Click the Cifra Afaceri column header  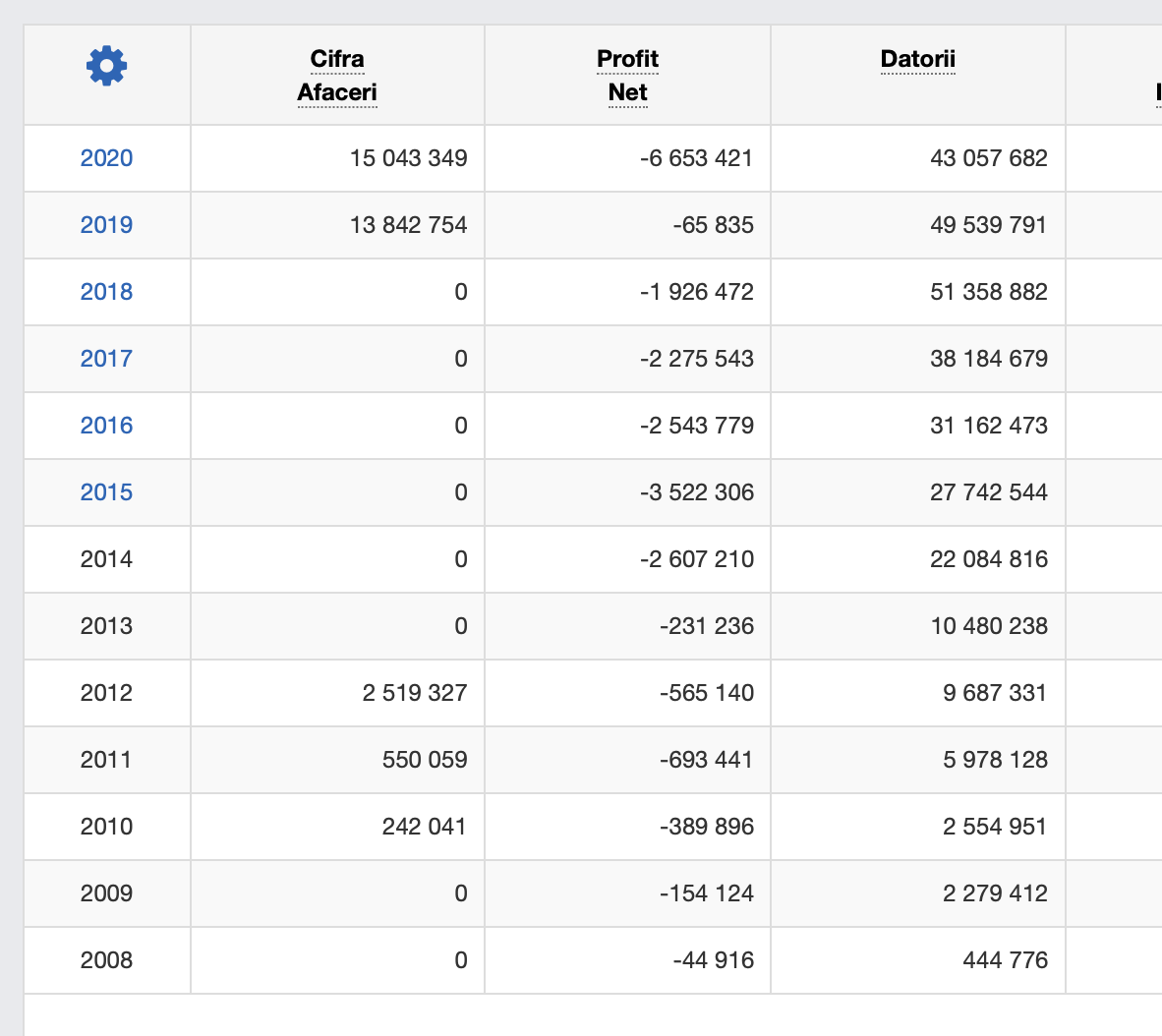click(337, 76)
